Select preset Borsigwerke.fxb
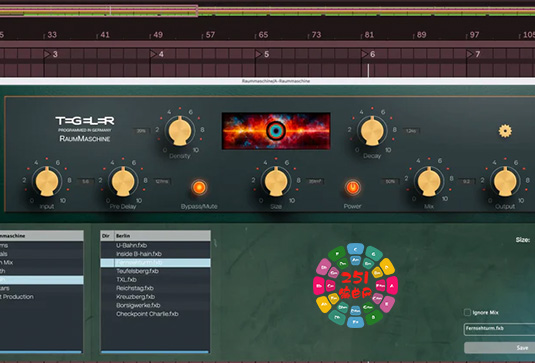 coord(156,305)
